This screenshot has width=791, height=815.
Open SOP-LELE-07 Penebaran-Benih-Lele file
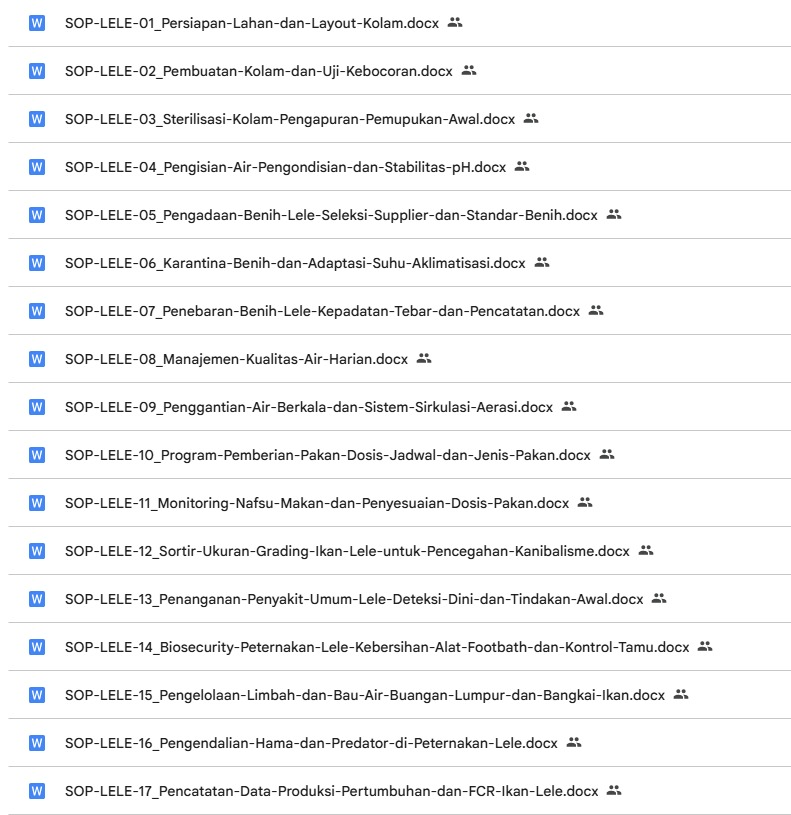click(x=322, y=311)
